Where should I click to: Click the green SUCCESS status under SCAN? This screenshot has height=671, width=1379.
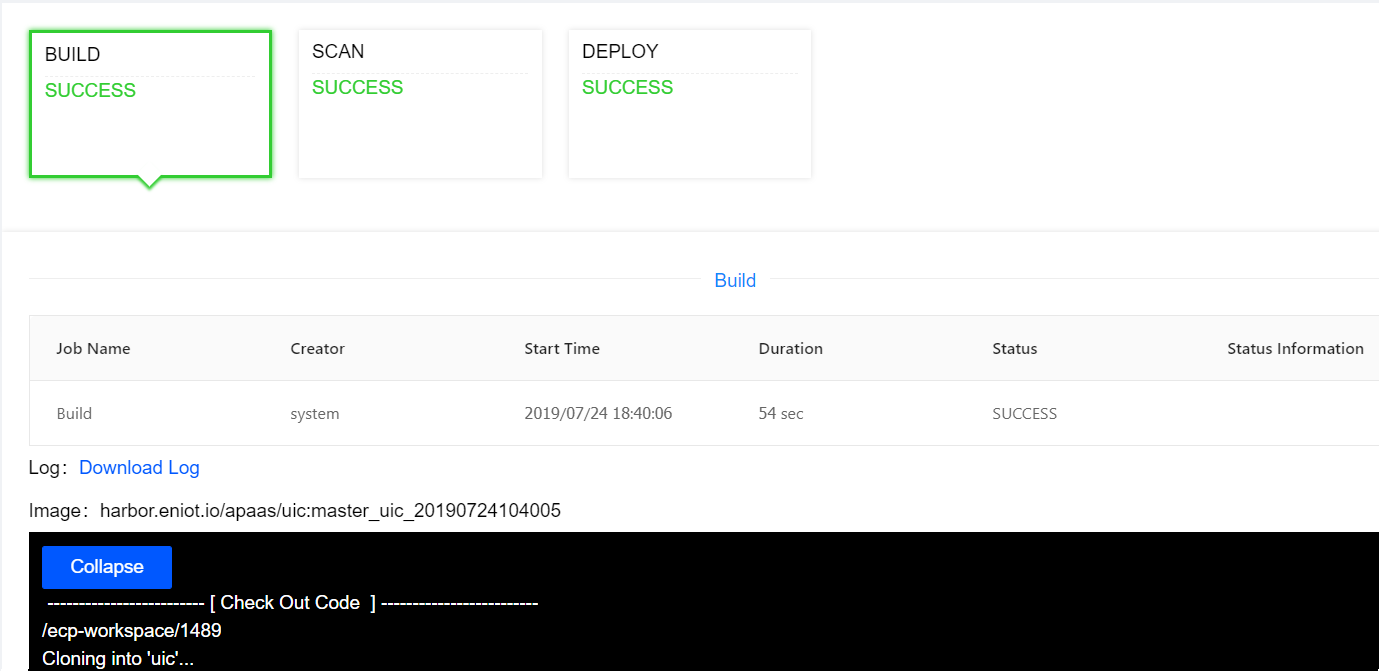pos(357,88)
